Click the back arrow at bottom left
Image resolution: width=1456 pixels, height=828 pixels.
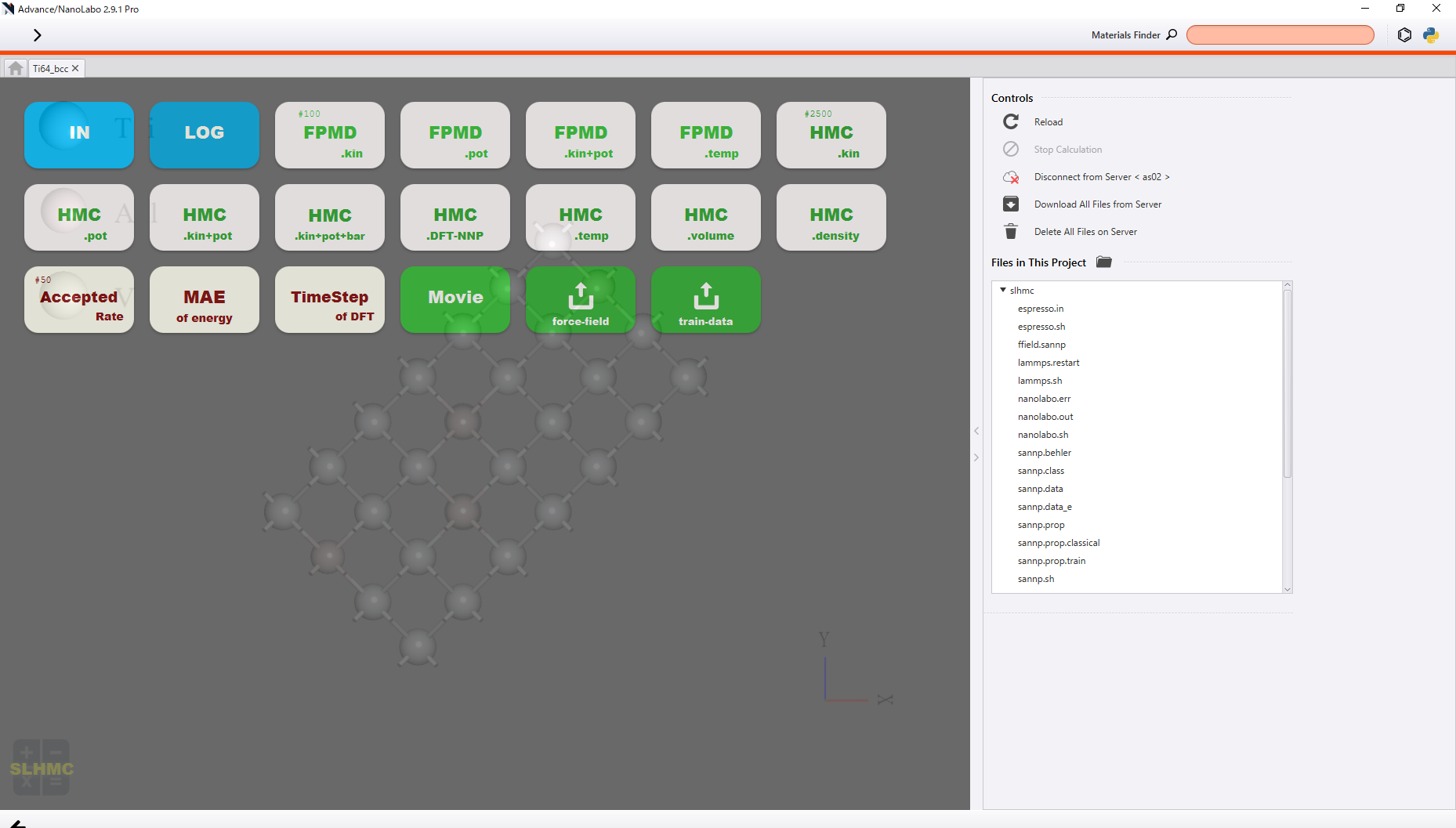17,824
